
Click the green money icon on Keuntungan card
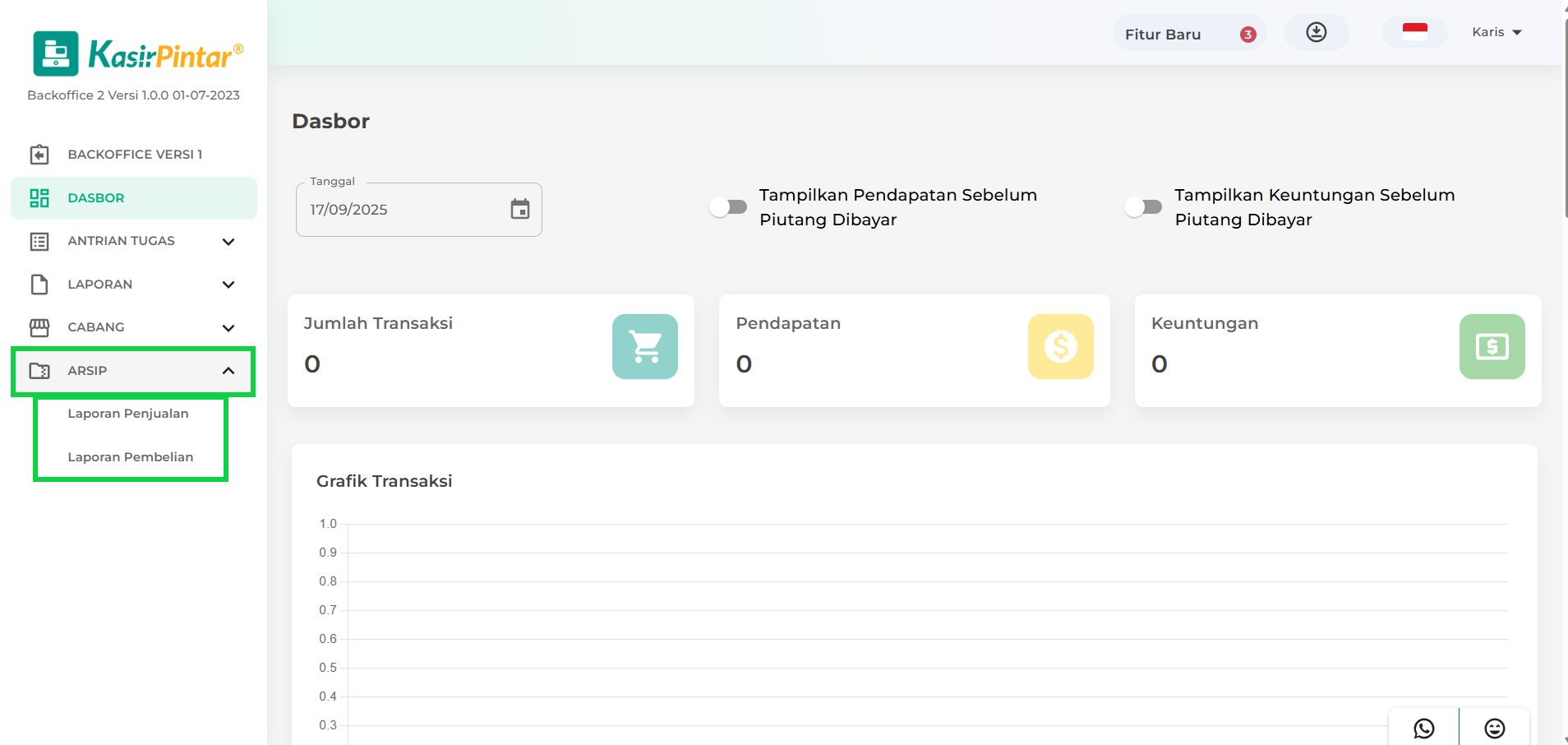tap(1492, 346)
